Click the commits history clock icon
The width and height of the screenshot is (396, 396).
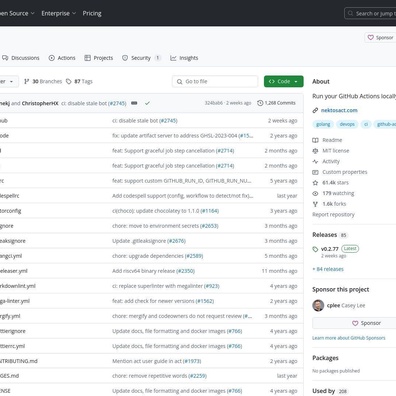260,103
